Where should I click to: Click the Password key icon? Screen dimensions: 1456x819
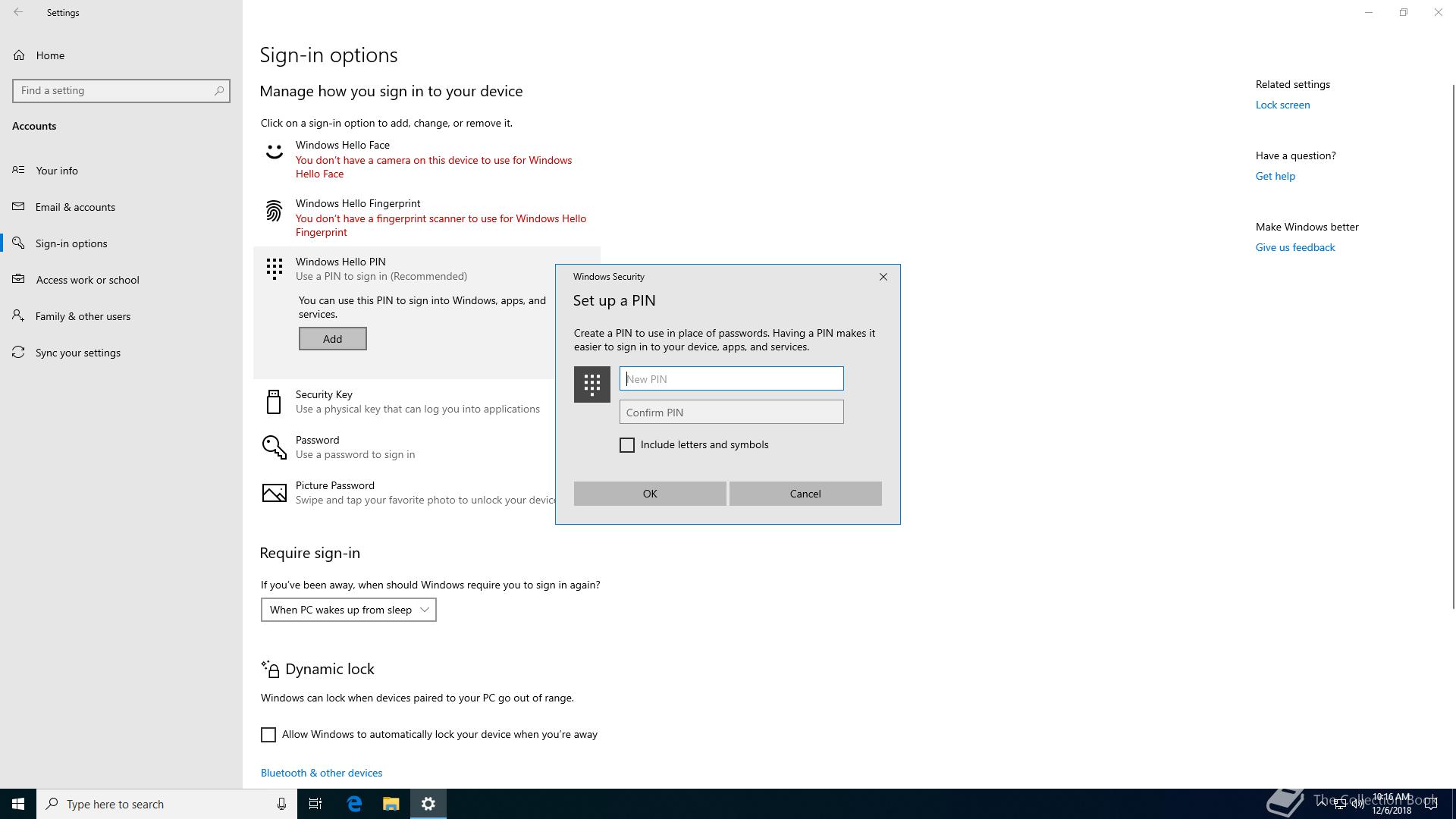[274, 447]
